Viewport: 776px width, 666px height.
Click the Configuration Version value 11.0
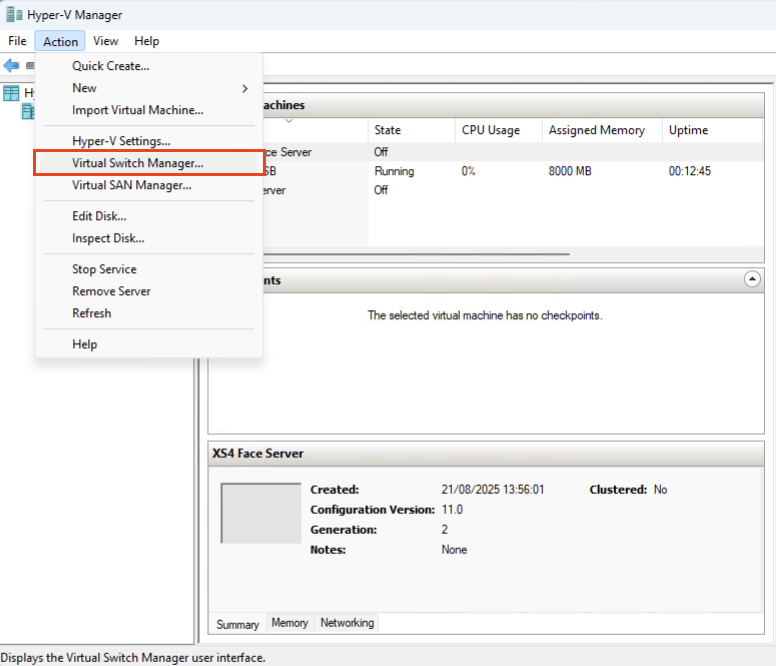point(452,510)
